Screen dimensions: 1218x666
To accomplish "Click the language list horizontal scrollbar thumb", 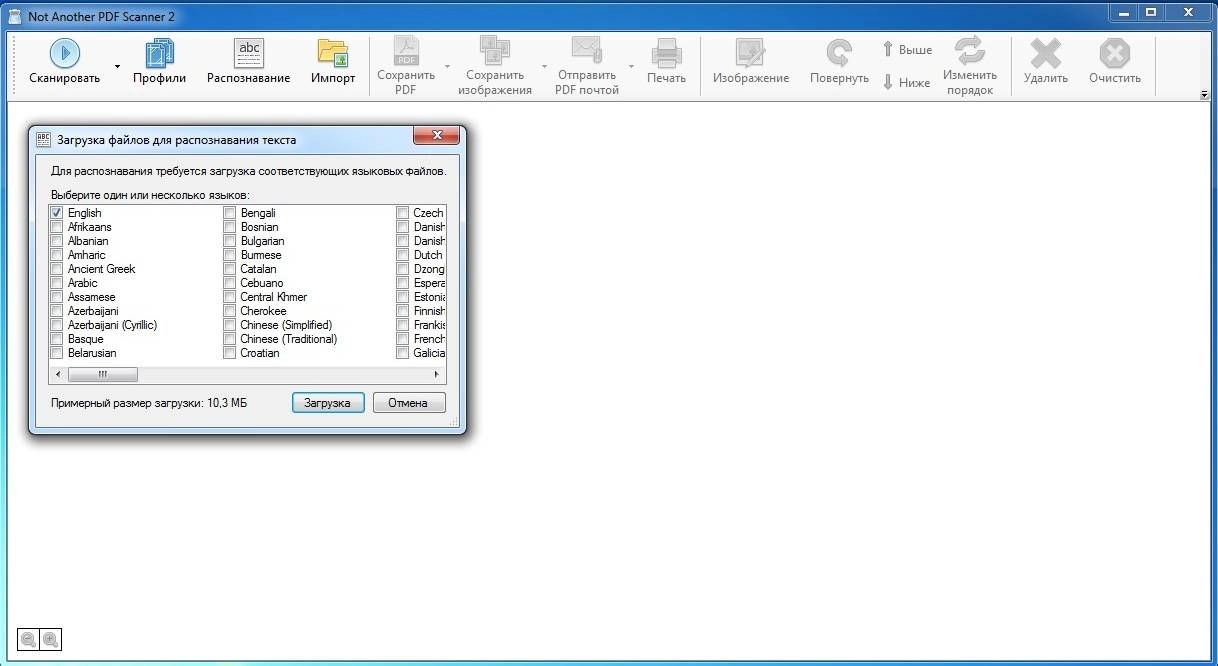I will (102, 374).
